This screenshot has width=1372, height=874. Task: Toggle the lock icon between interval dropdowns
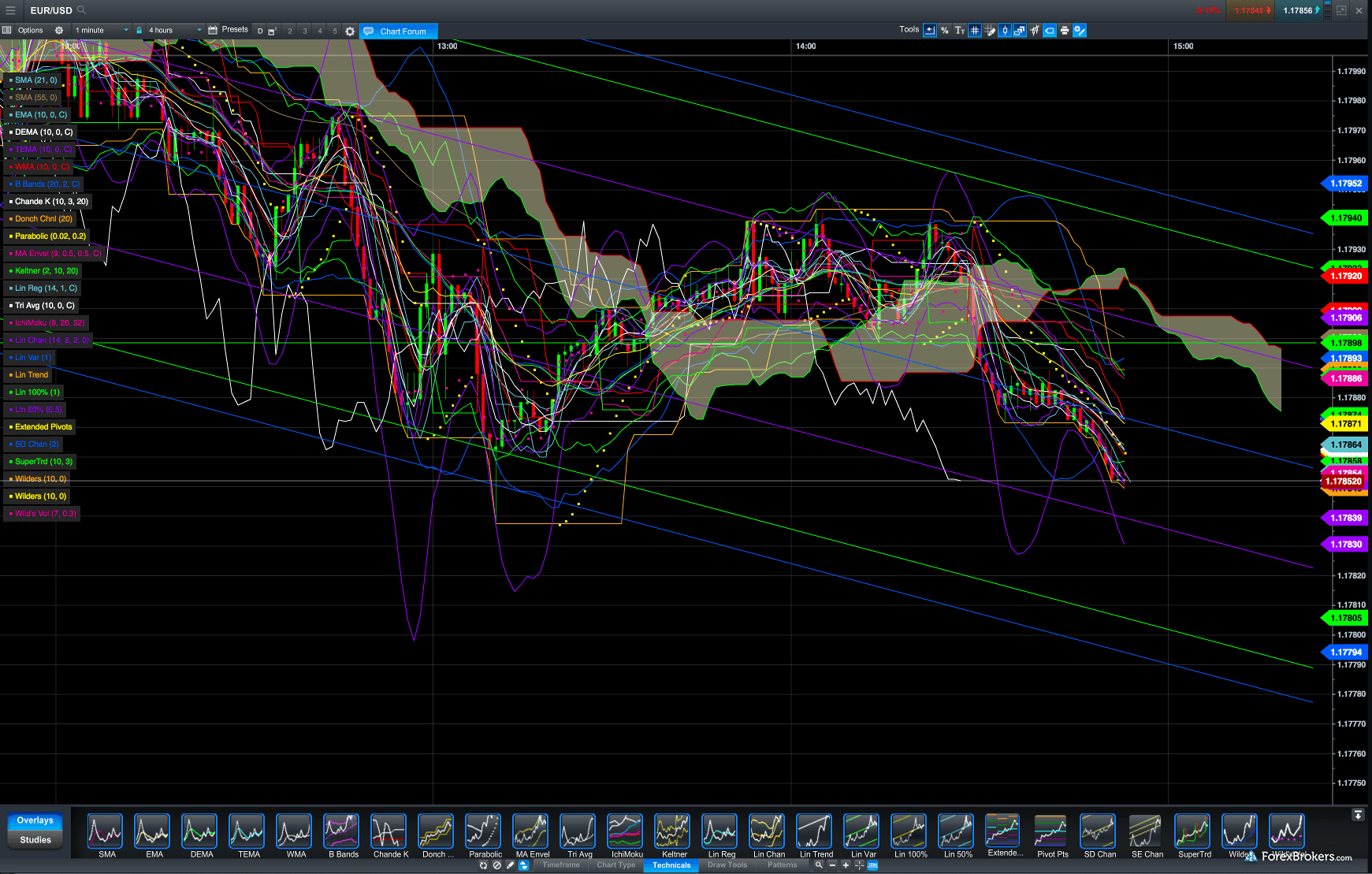click(139, 31)
